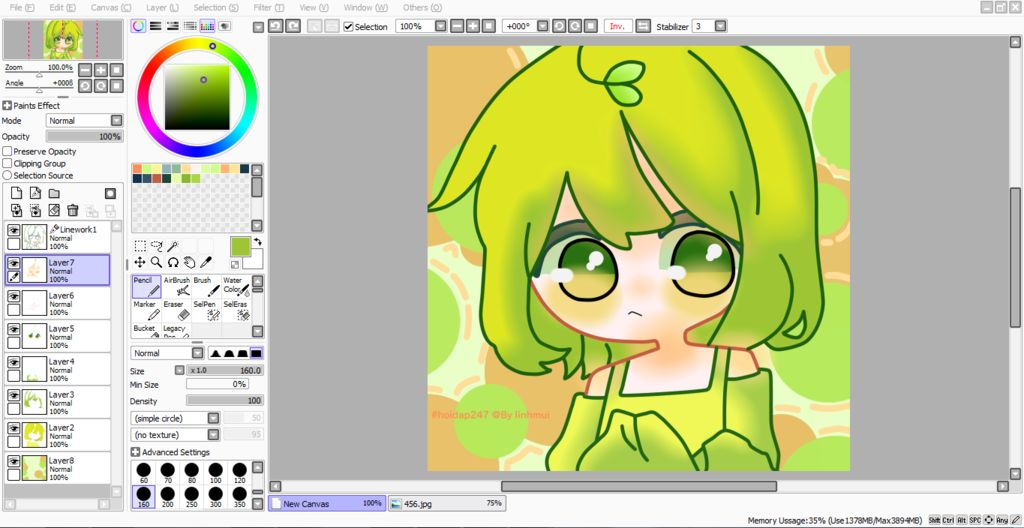The image size is (1024, 528).
Task: Click the flip horizontal view icon
Action: (x=643, y=26)
